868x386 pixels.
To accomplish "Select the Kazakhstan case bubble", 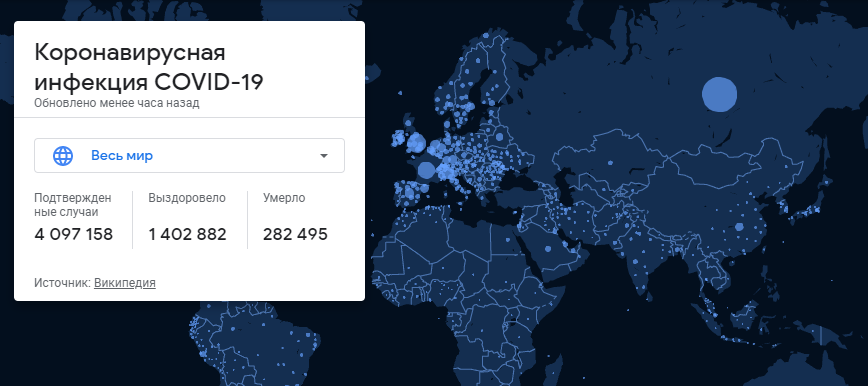I will [611, 163].
